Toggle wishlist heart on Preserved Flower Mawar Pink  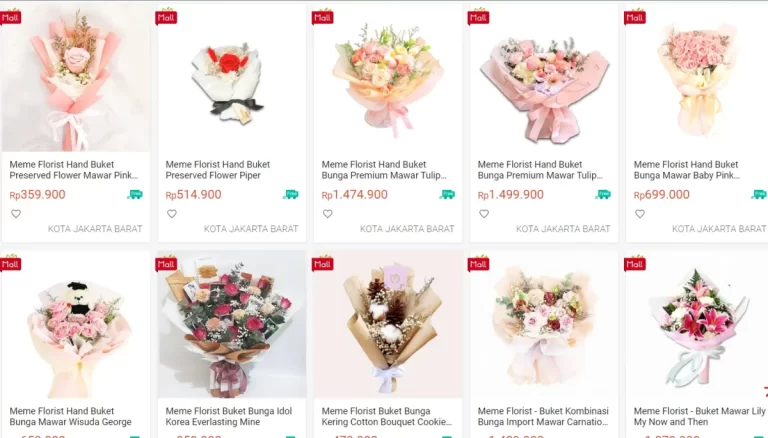(x=16, y=214)
